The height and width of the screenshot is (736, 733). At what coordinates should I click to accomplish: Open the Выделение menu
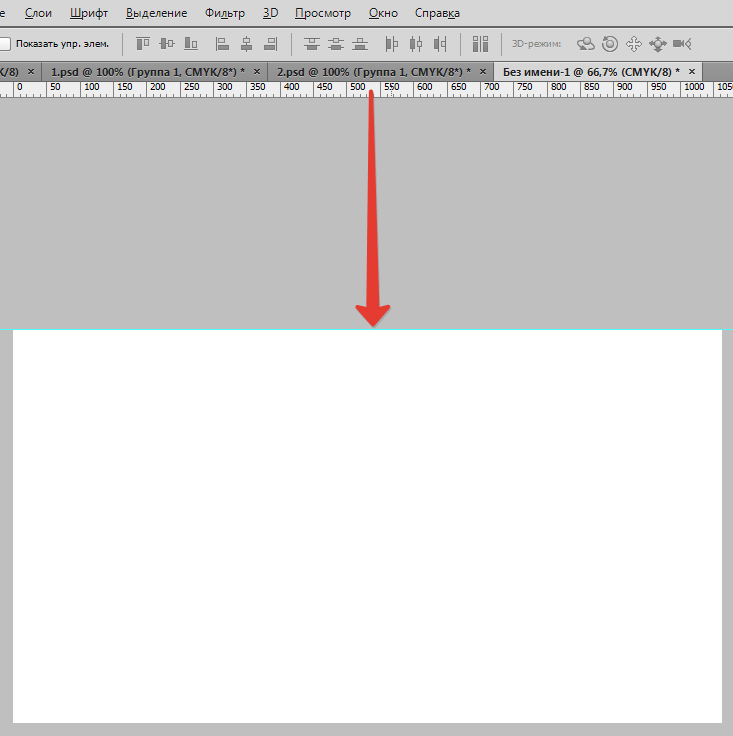click(156, 13)
